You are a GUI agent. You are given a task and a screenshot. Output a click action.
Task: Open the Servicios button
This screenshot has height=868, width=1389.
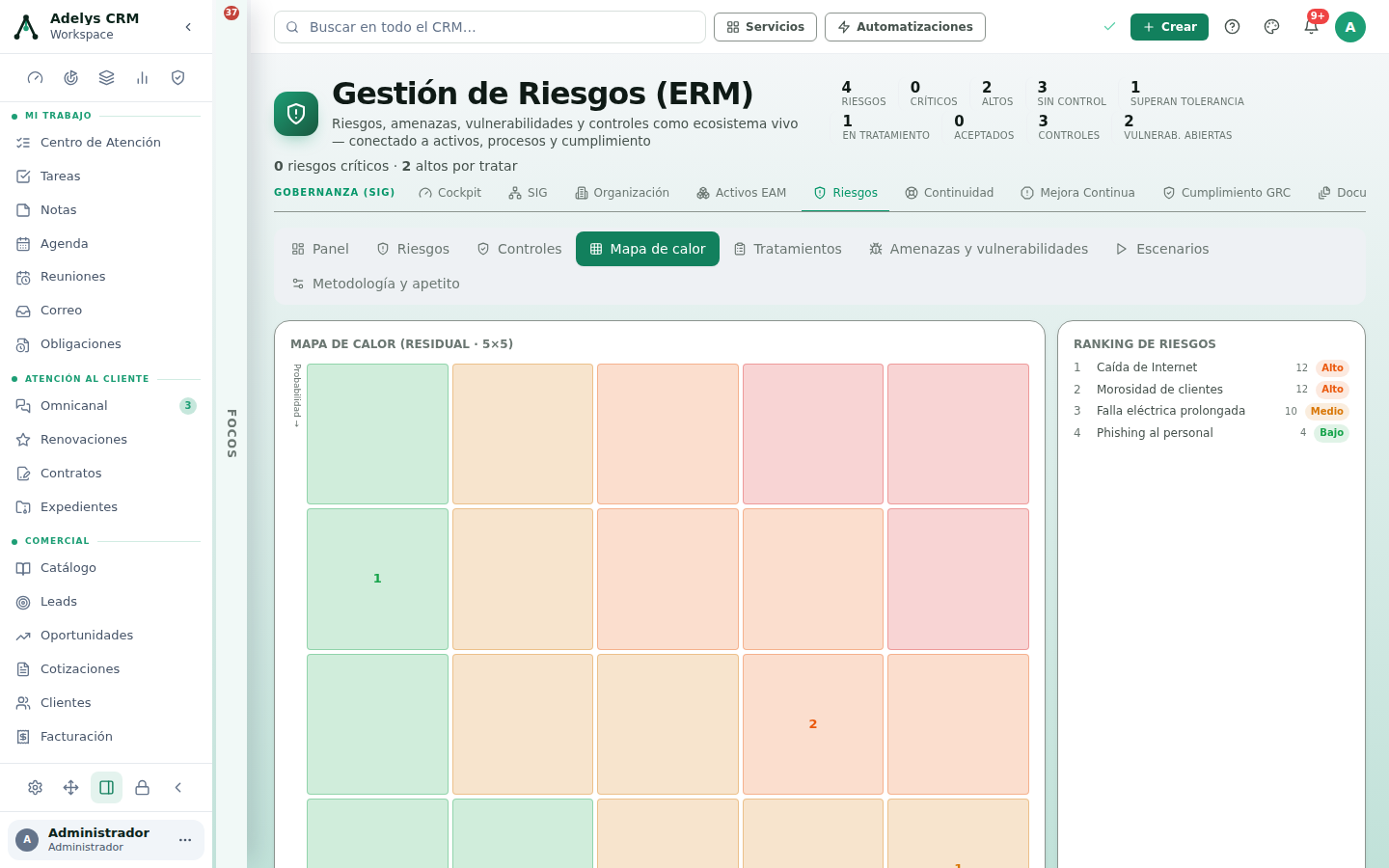pyautogui.click(x=765, y=27)
